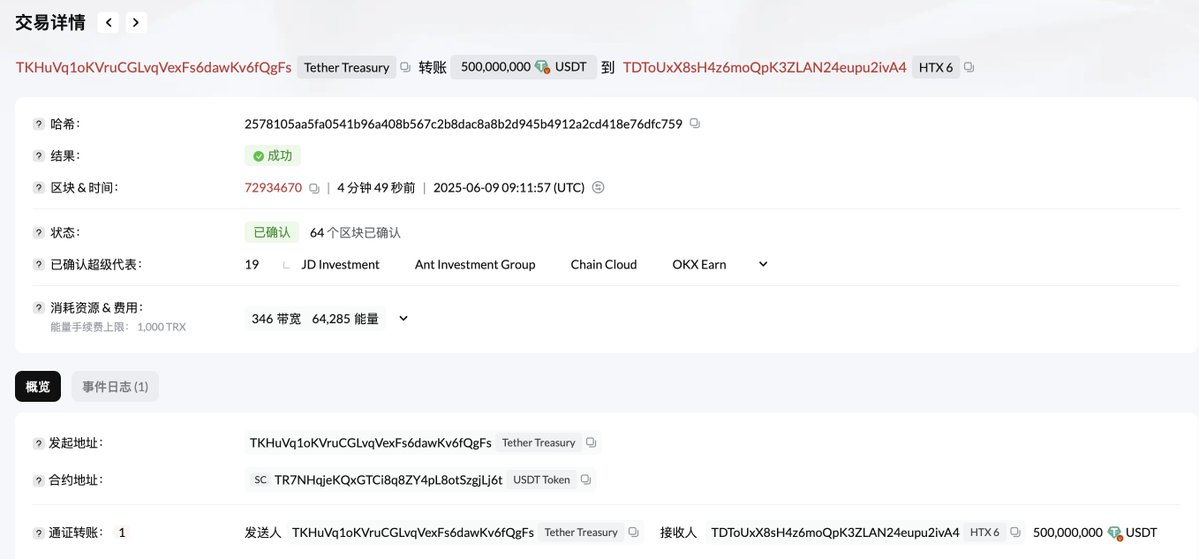The width and height of the screenshot is (1199, 559).
Task: Copy block number 72934670
Action: coord(314,188)
